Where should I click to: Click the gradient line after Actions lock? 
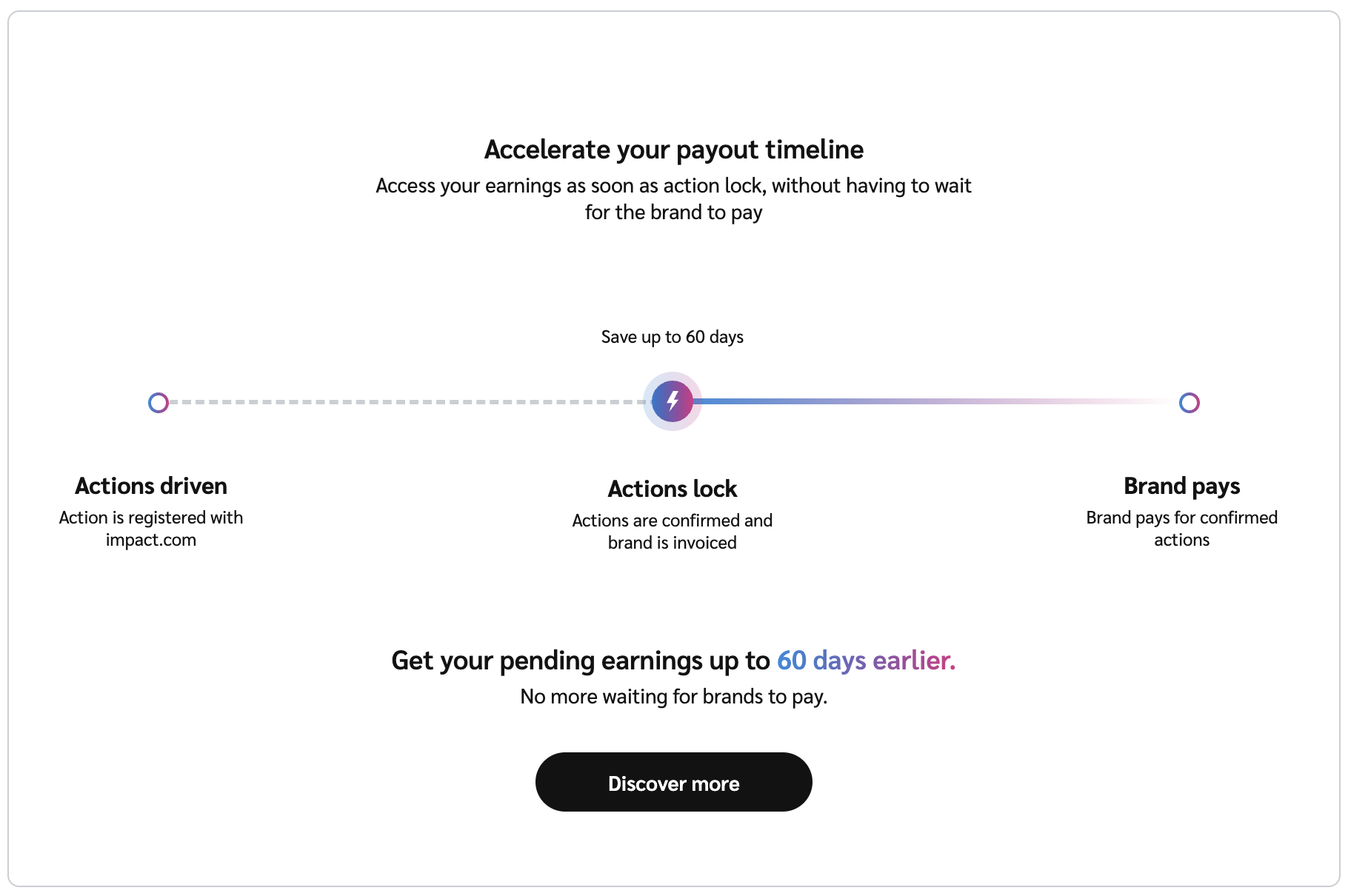(926, 401)
